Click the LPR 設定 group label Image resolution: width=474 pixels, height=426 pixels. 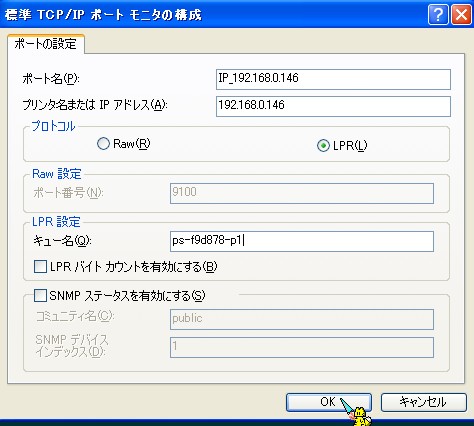click(56, 222)
